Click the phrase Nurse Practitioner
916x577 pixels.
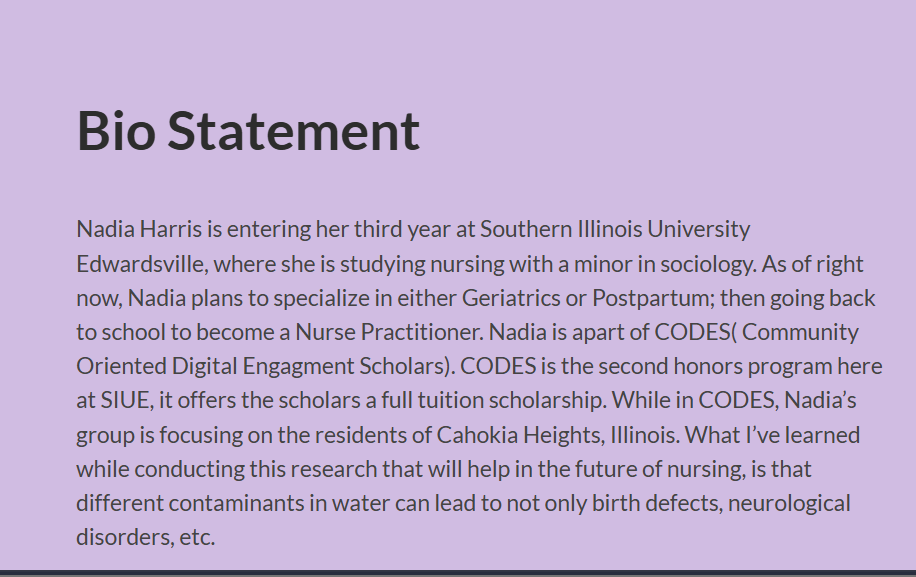[389, 332]
